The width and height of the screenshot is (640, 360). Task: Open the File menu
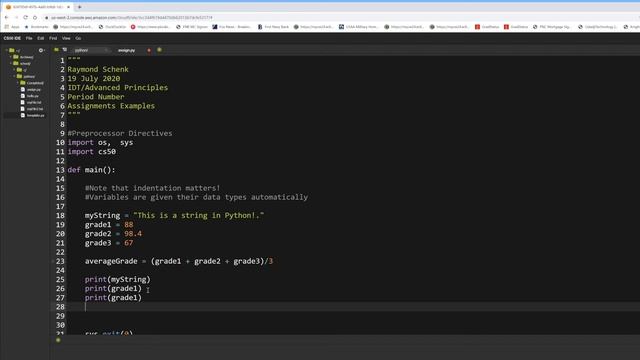[x=29, y=38]
